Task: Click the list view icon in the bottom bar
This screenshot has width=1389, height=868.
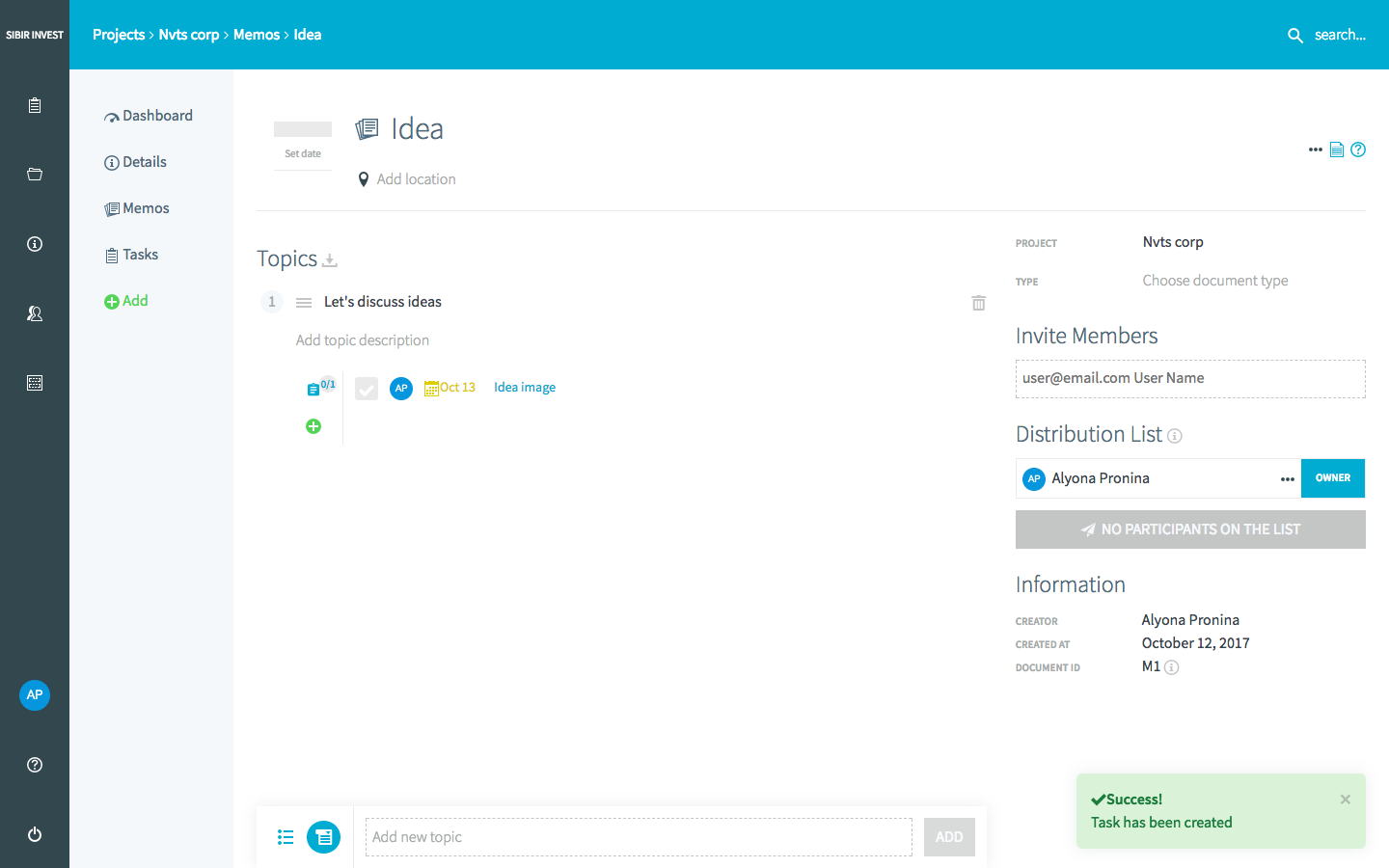Action: [x=286, y=837]
